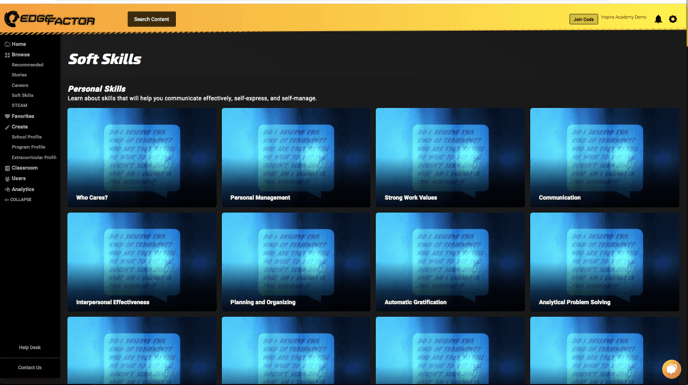
Task: Open the Automatic Gratification card
Action: point(450,262)
